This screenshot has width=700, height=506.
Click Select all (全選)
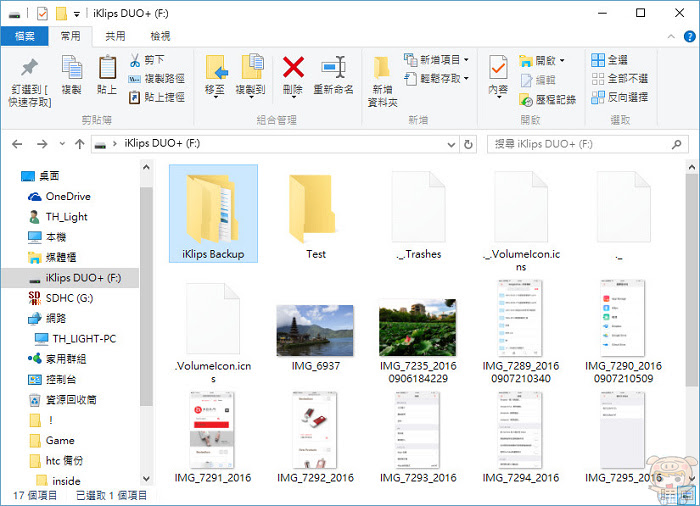609,60
